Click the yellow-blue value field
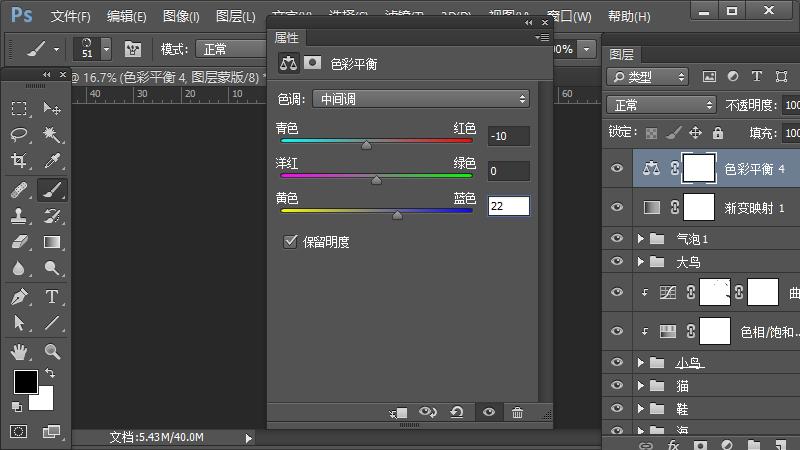Image resolution: width=800 pixels, height=450 pixels. coord(509,206)
